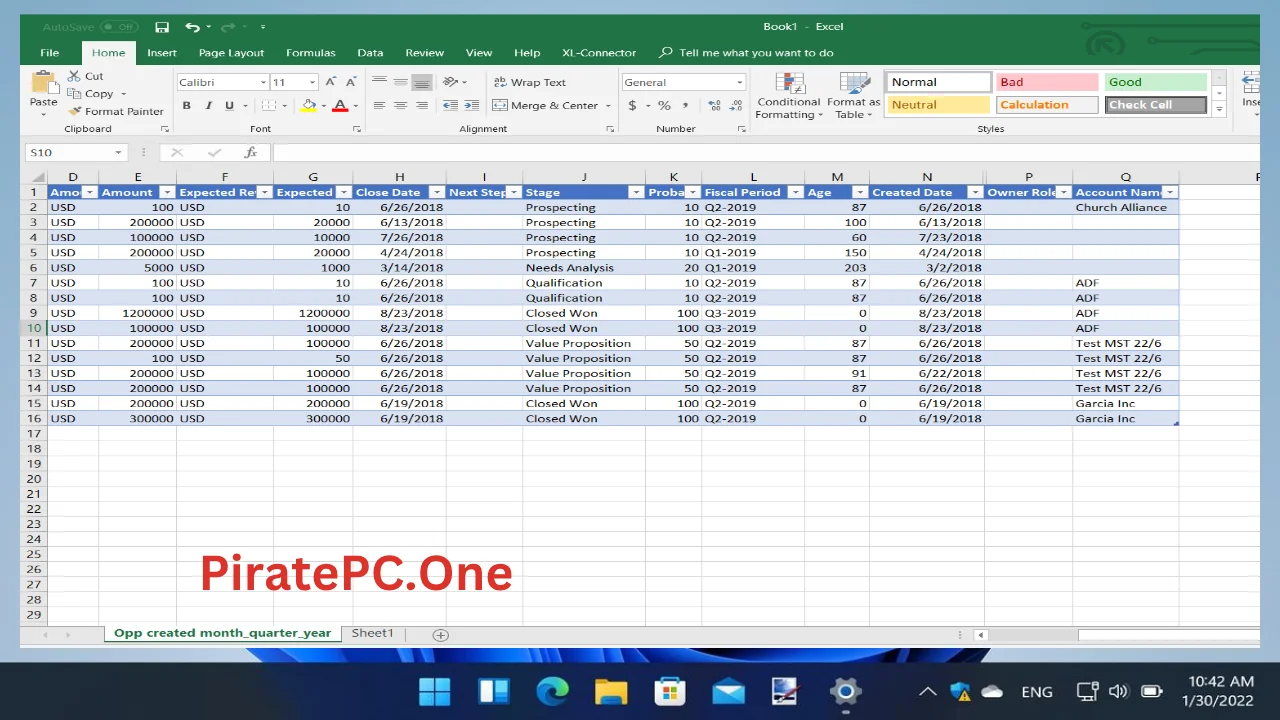The width and height of the screenshot is (1280, 720).
Task: Toggle Italic formatting
Action: pos(208,105)
